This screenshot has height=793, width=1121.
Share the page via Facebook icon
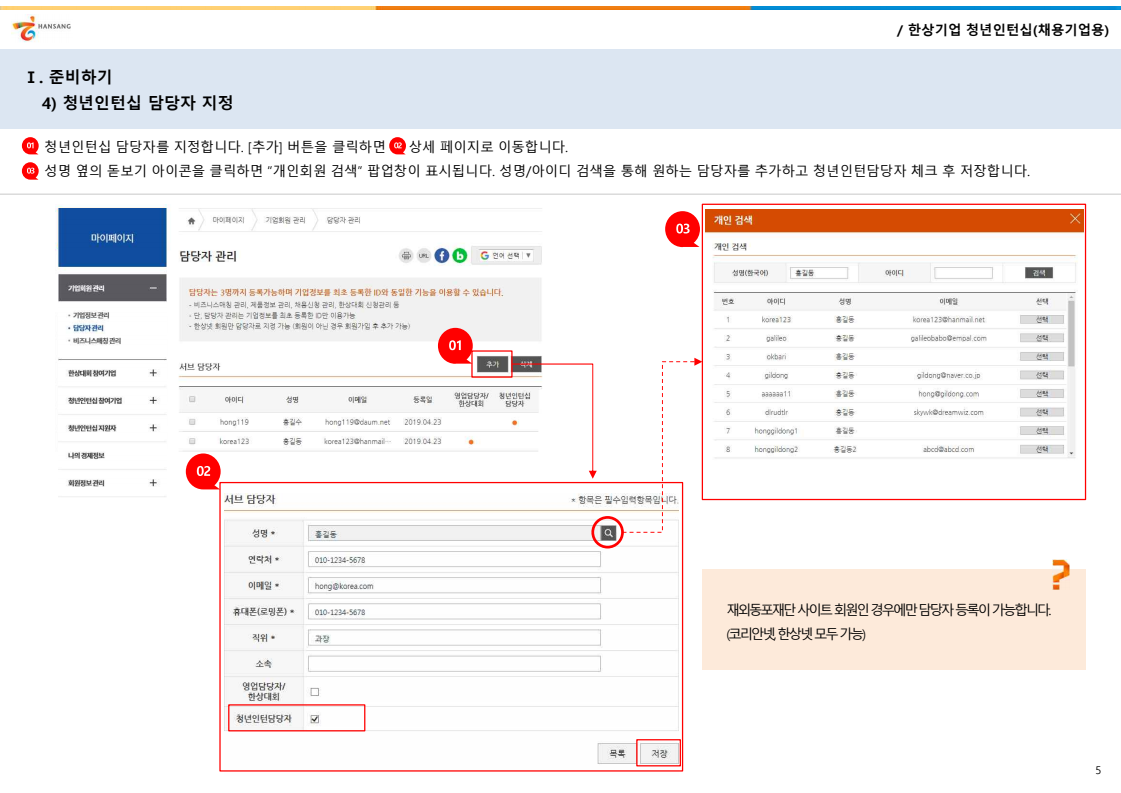[441, 255]
